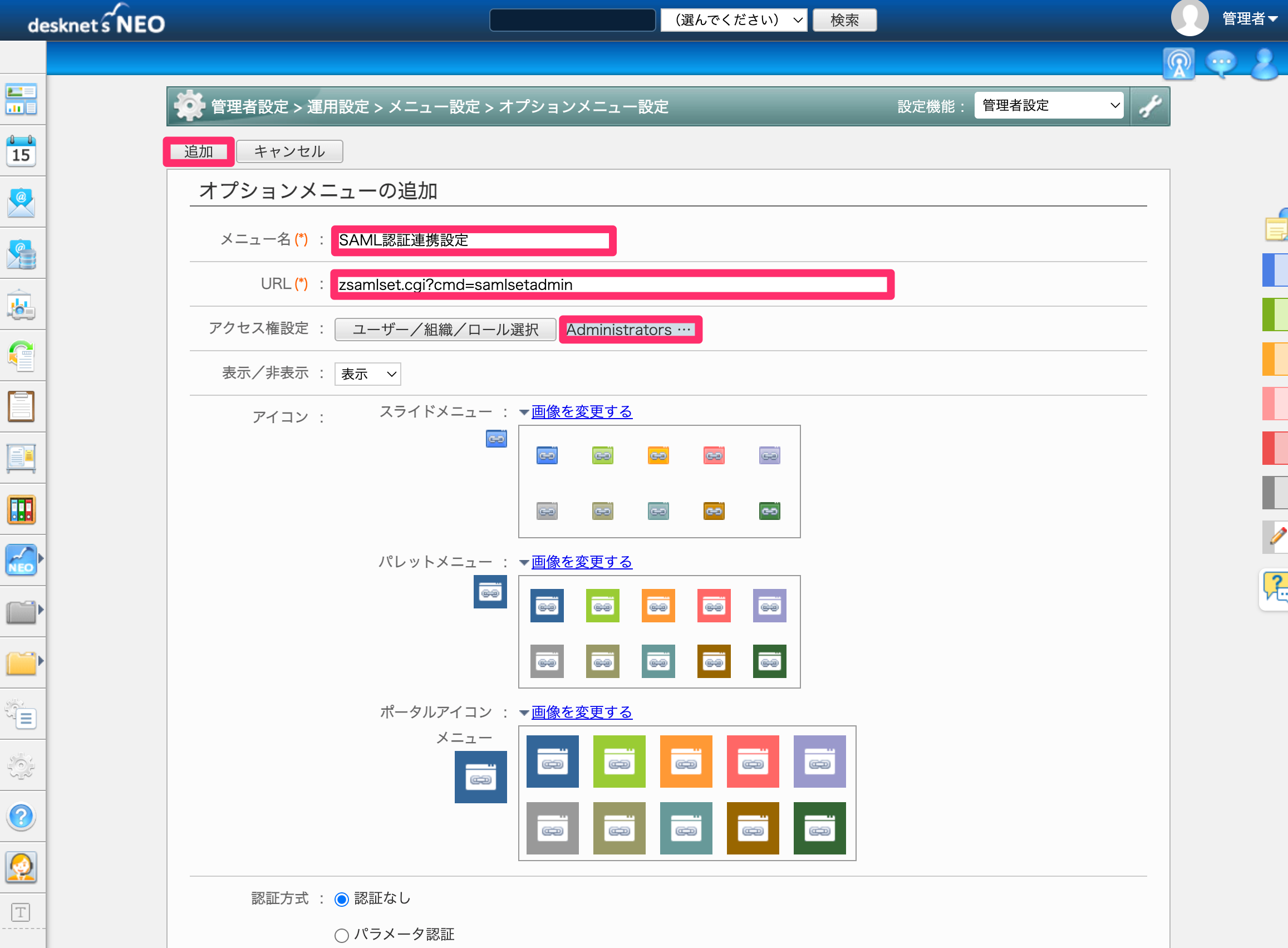Click the URL input field
The width and height of the screenshot is (1288, 948).
click(612, 284)
